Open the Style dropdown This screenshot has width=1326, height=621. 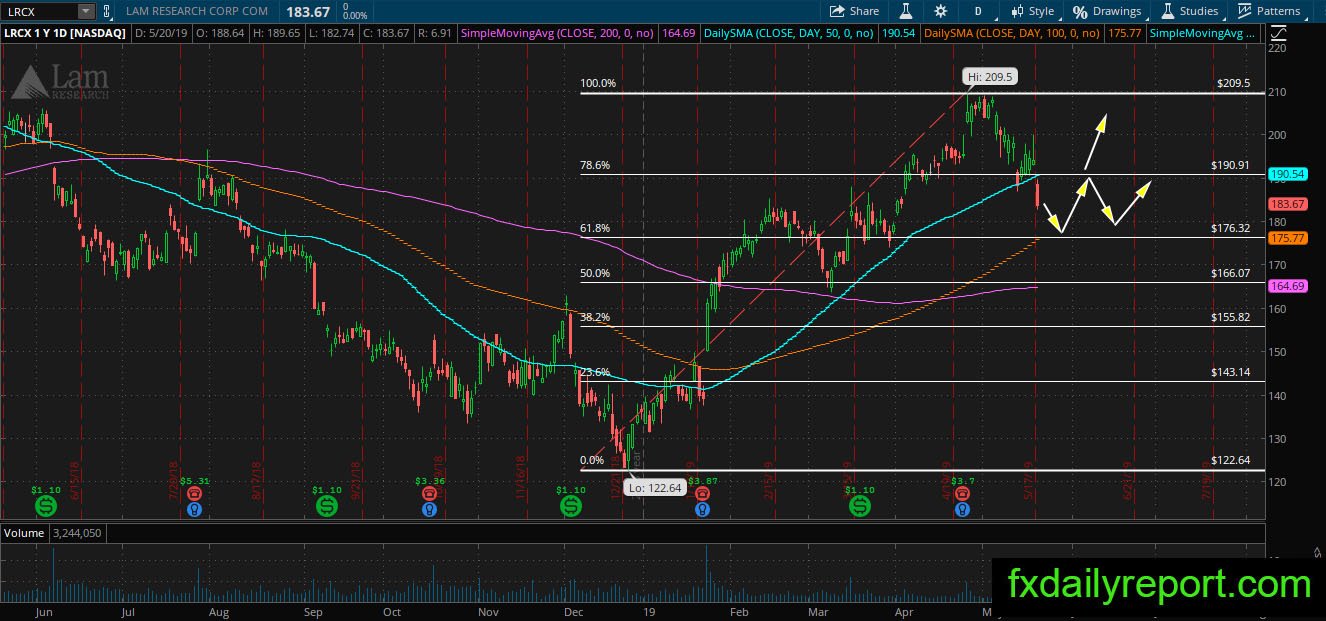coord(1032,11)
